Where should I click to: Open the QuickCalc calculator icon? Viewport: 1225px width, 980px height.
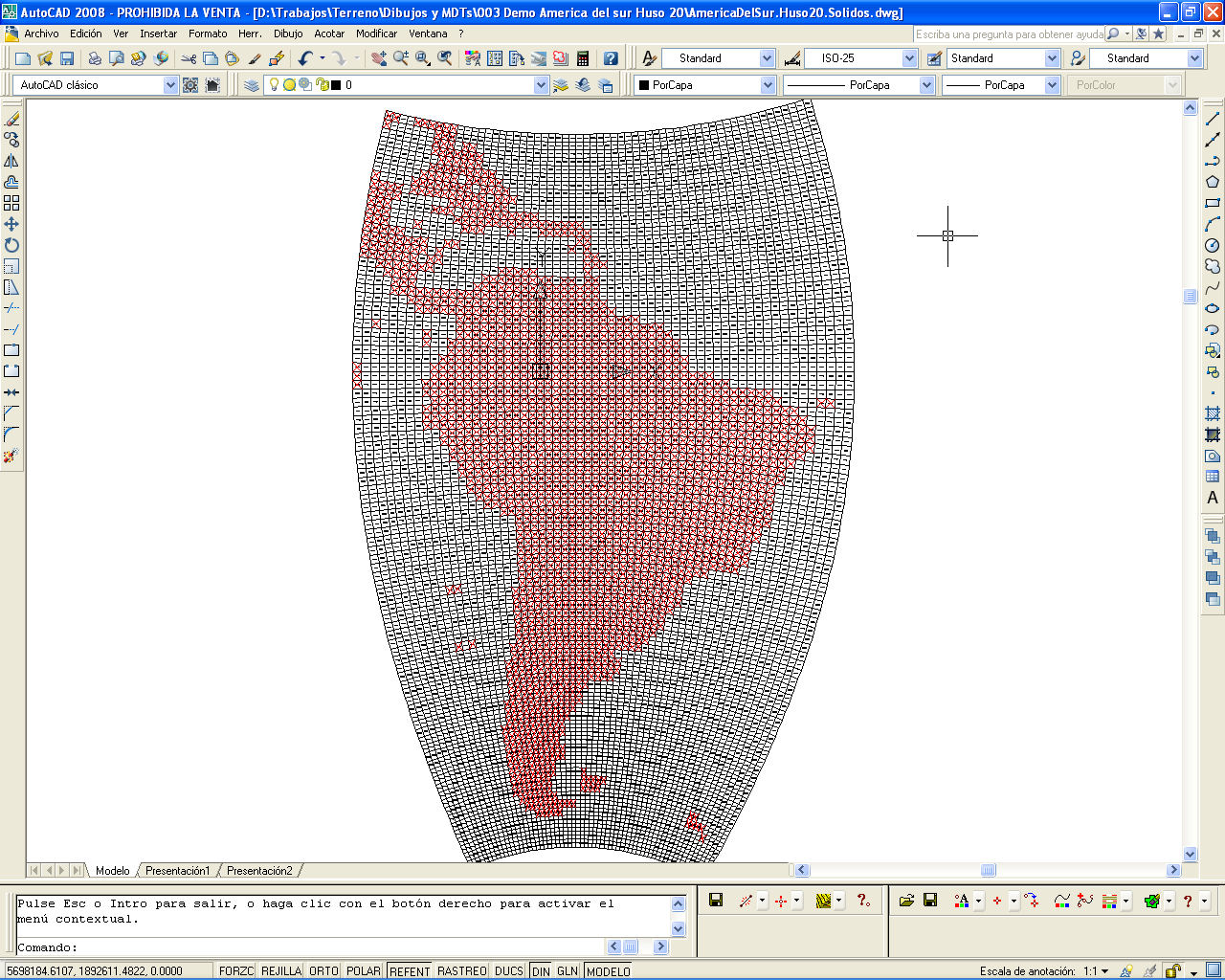point(582,58)
